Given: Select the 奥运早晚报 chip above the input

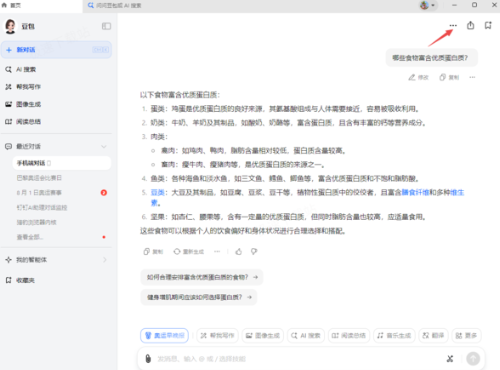Looking at the screenshot, I should [164, 335].
